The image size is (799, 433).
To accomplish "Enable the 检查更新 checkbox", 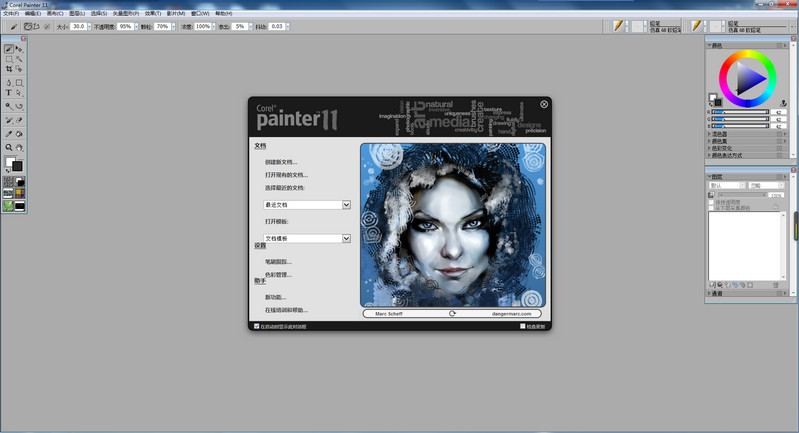I will point(523,326).
